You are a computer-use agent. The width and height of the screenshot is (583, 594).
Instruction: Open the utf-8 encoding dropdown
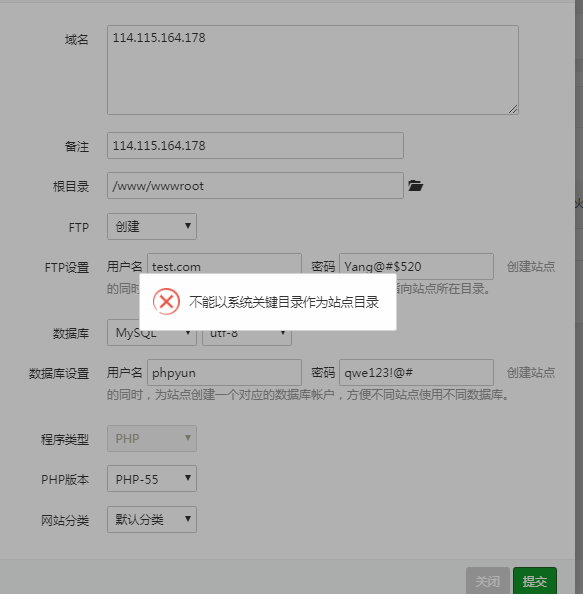pos(247,333)
